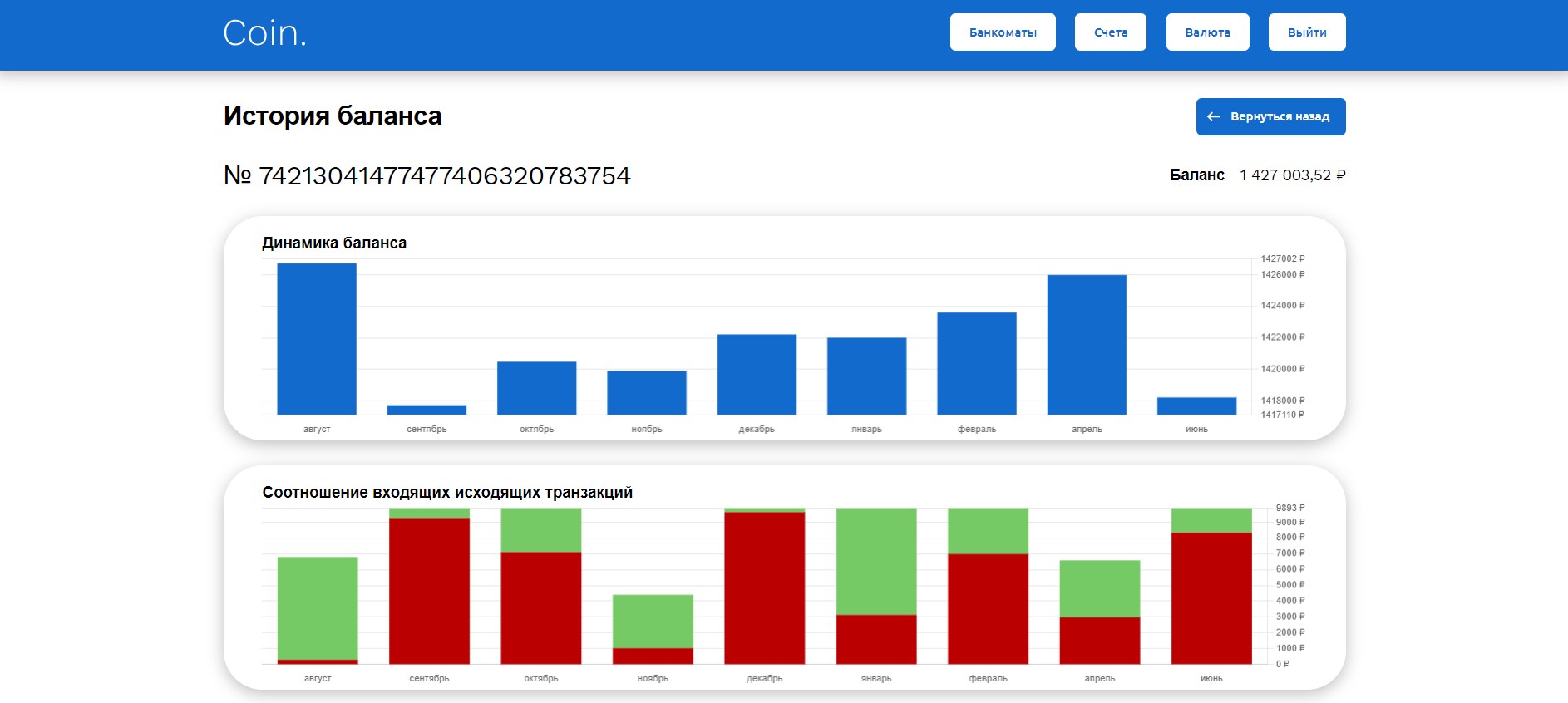Select the февраль blue balance bar
Image resolution: width=1568 pixels, height=703 pixels.
tap(977, 363)
